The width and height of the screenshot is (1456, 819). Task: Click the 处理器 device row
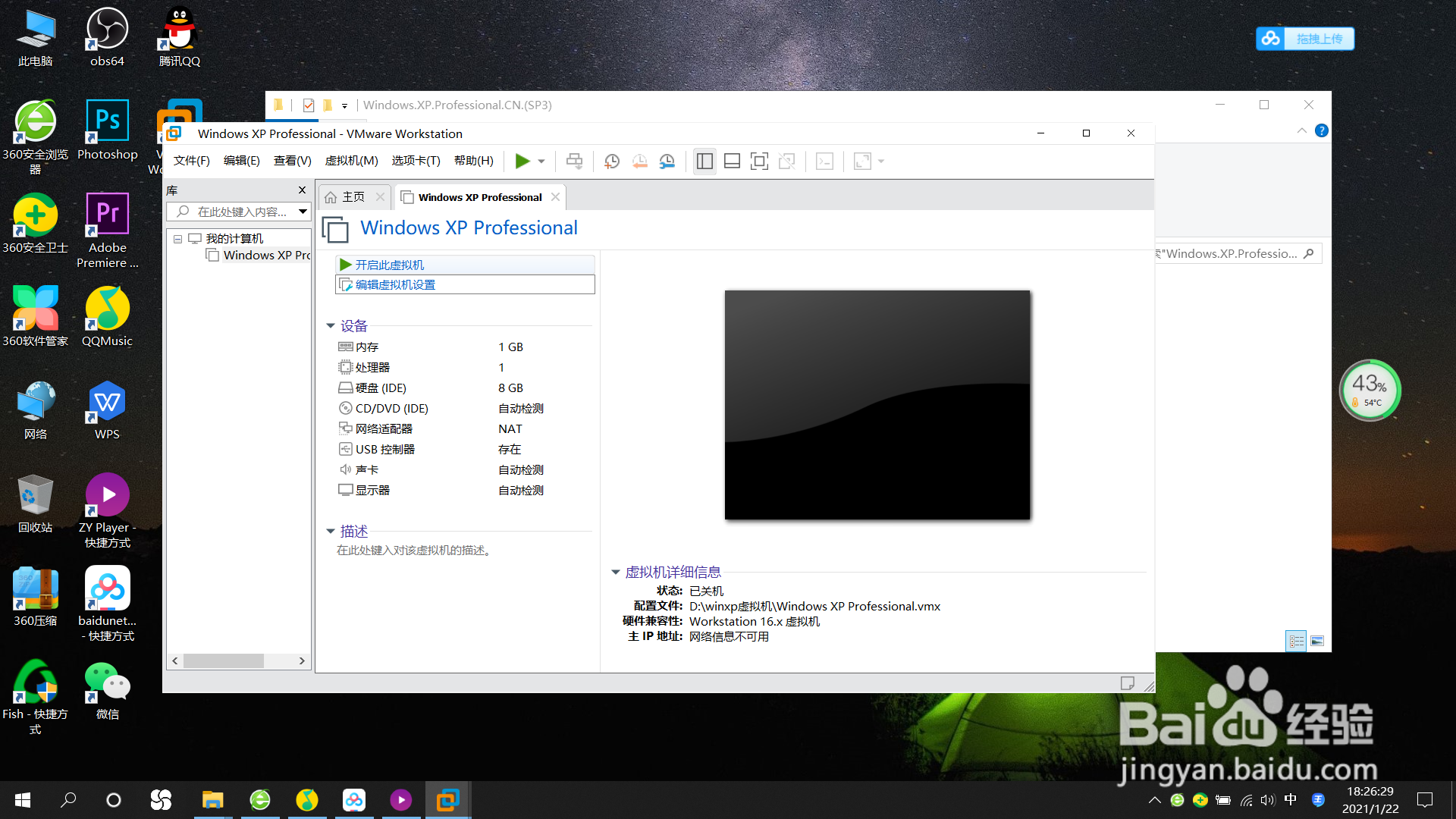(463, 368)
